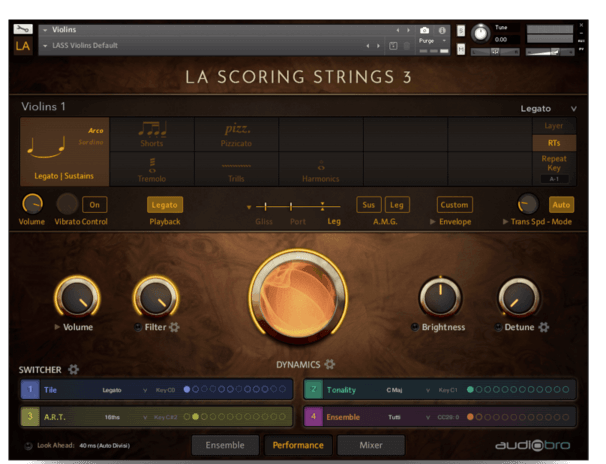Expand the Trans Spd - Mode arrow

tap(505, 221)
